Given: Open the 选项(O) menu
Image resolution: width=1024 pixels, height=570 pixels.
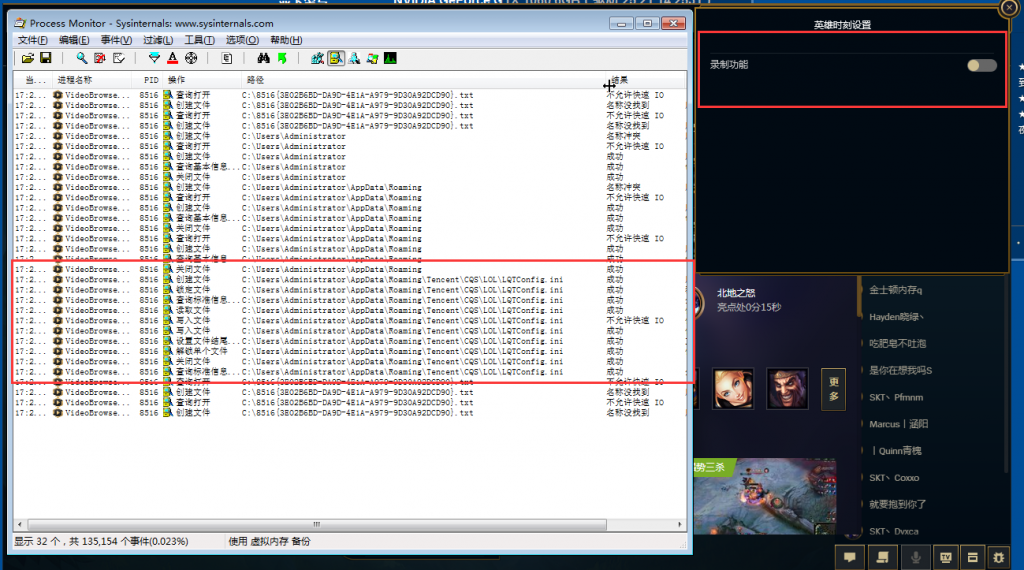Looking at the screenshot, I should pos(242,40).
